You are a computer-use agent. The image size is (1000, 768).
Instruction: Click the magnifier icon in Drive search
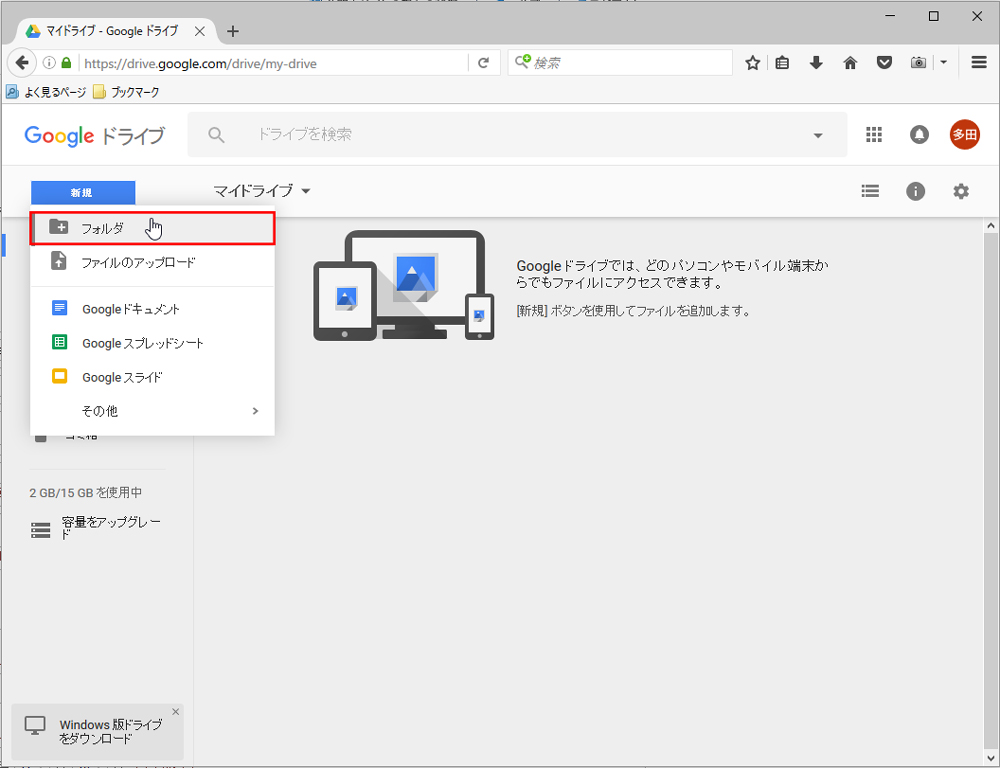[x=216, y=135]
